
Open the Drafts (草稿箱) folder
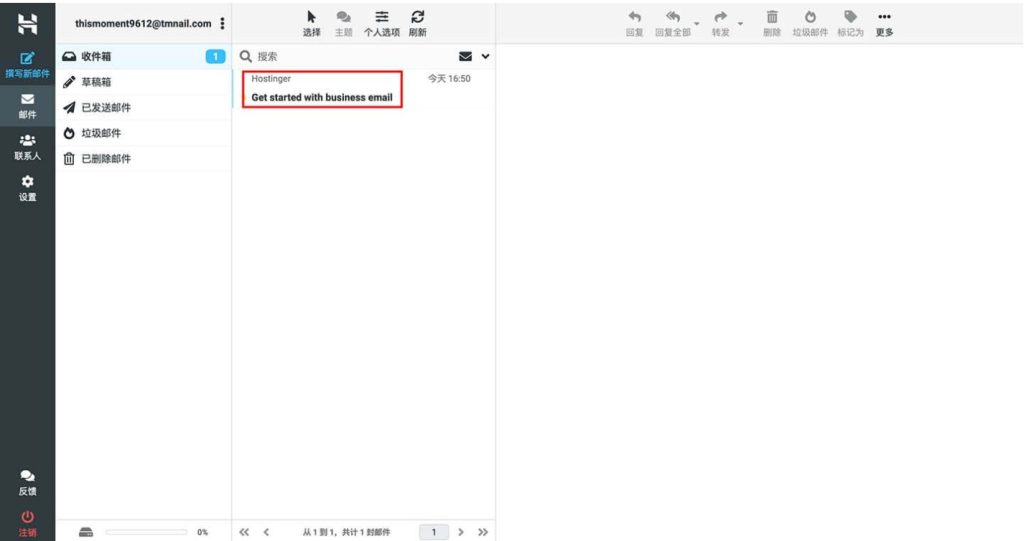point(144,82)
